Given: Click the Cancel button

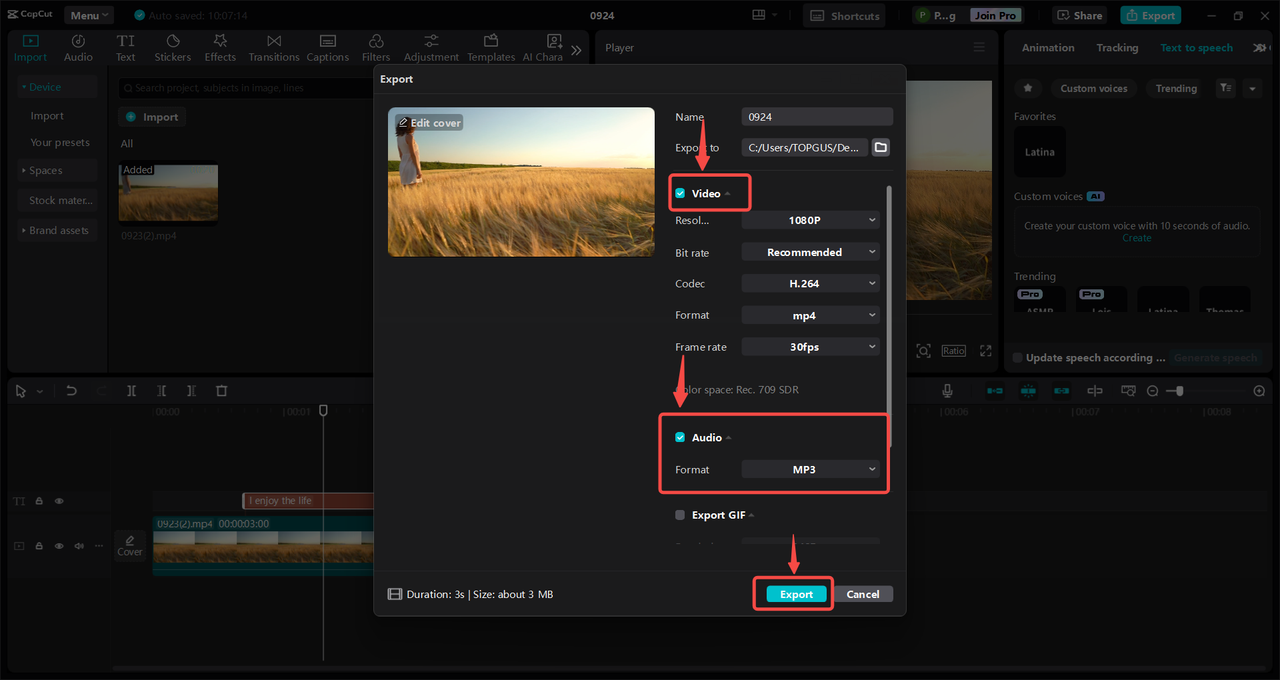Looking at the screenshot, I should coord(862,594).
